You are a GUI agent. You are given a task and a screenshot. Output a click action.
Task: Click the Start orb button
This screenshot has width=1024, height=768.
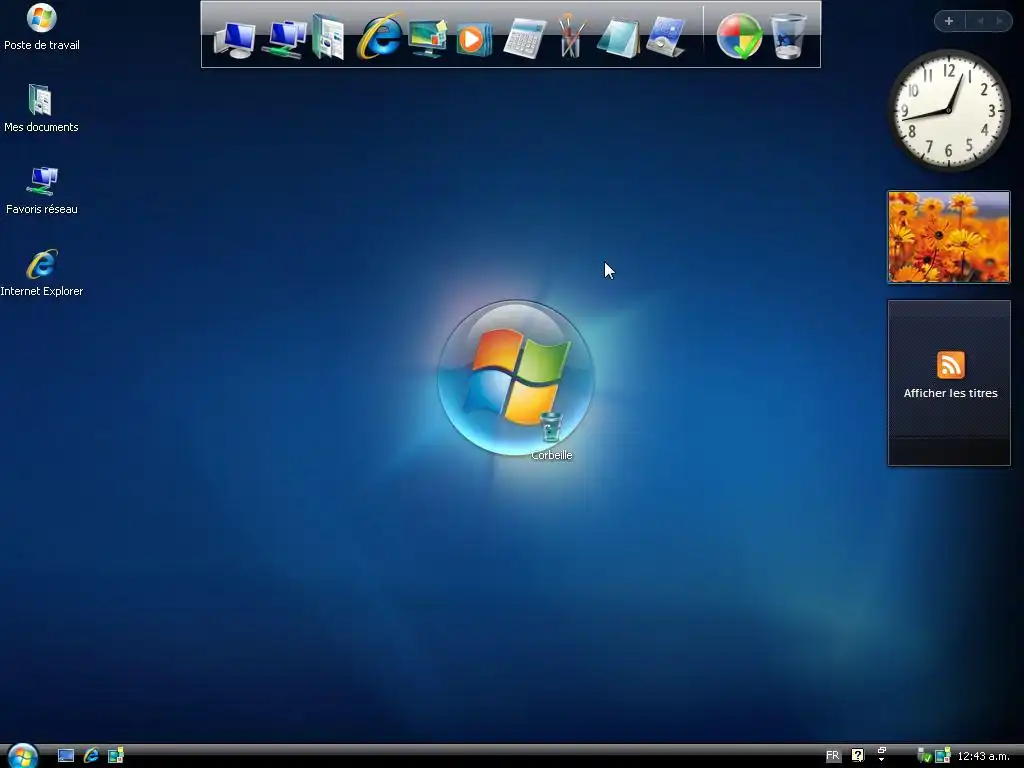(23, 756)
